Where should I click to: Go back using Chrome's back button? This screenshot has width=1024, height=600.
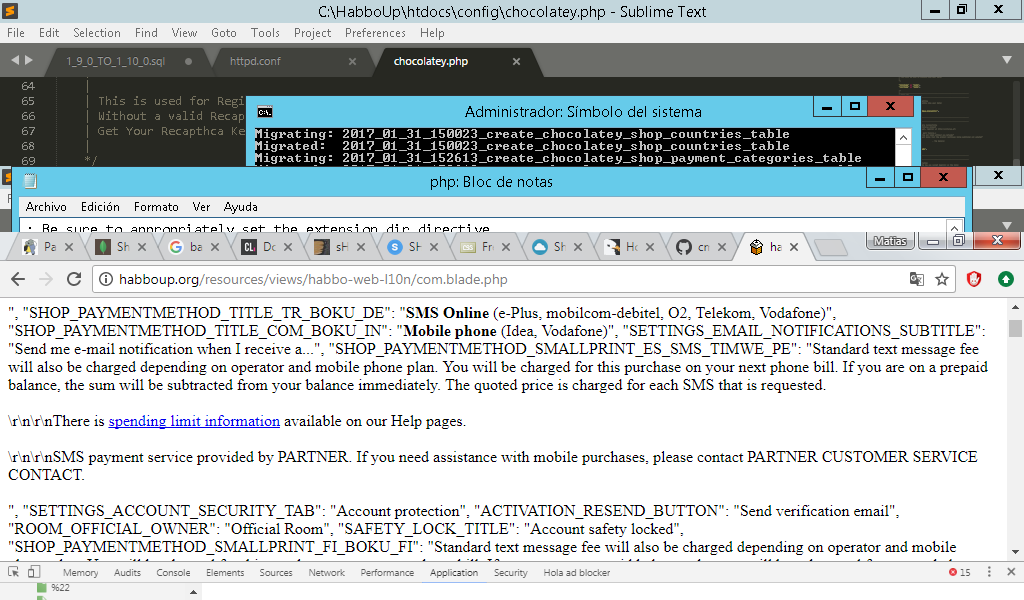click(x=16, y=281)
